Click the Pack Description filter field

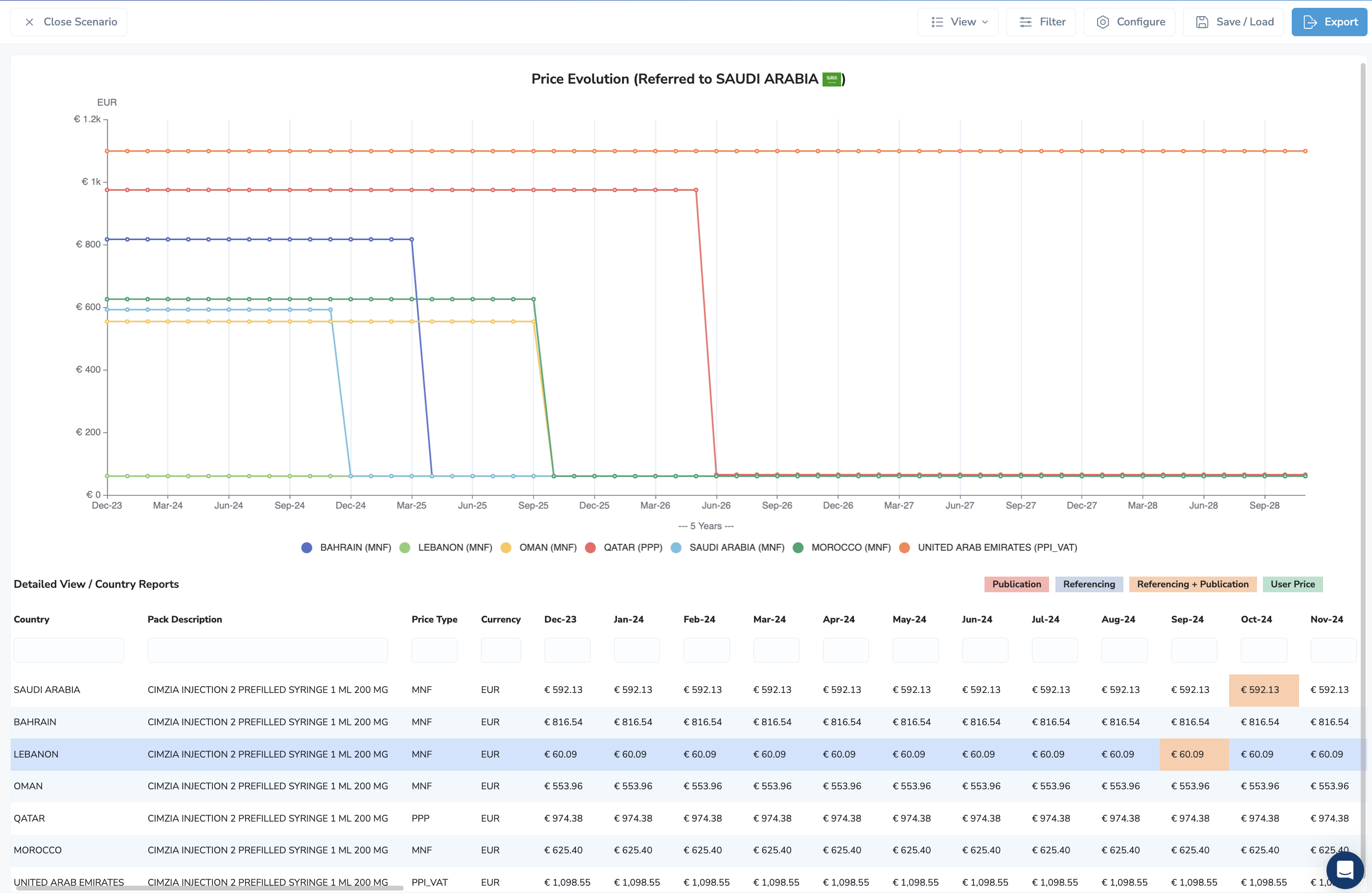click(x=268, y=650)
